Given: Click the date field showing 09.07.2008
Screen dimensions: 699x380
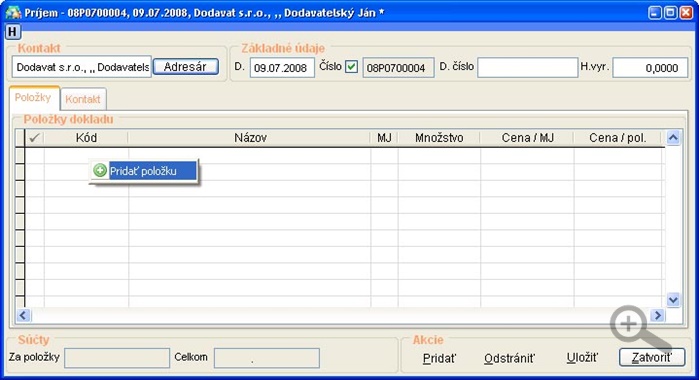Looking at the screenshot, I should 282,67.
